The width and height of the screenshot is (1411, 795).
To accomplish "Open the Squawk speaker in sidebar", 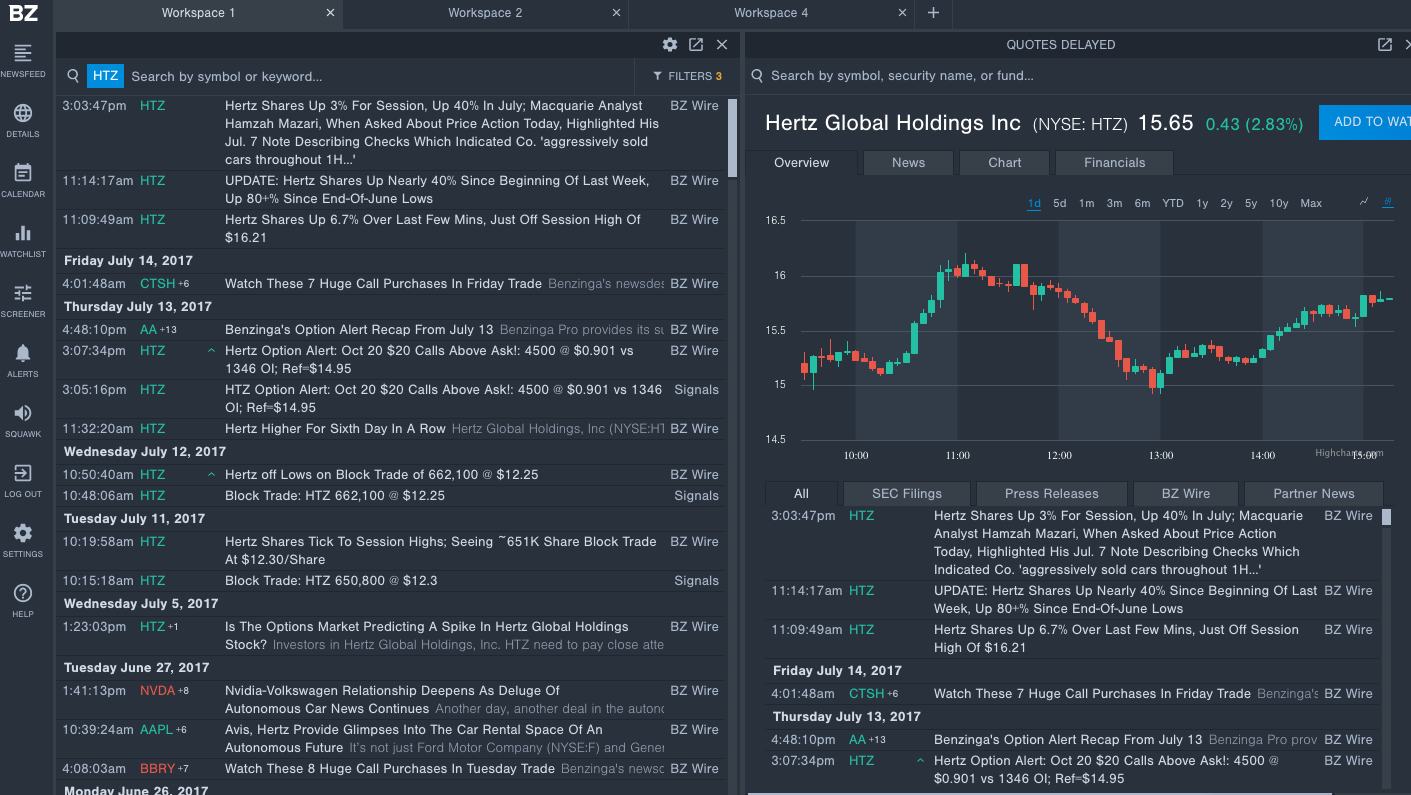I will tap(22, 420).
